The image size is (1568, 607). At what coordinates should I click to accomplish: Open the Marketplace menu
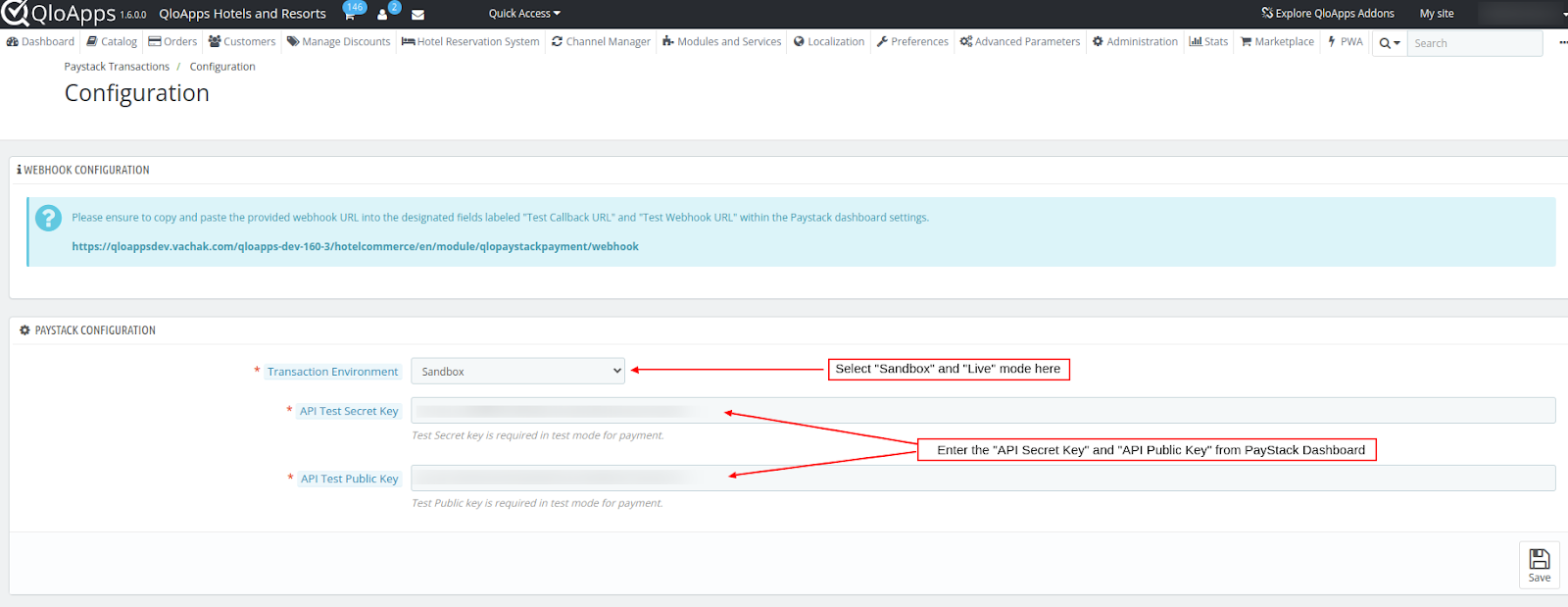(1277, 42)
